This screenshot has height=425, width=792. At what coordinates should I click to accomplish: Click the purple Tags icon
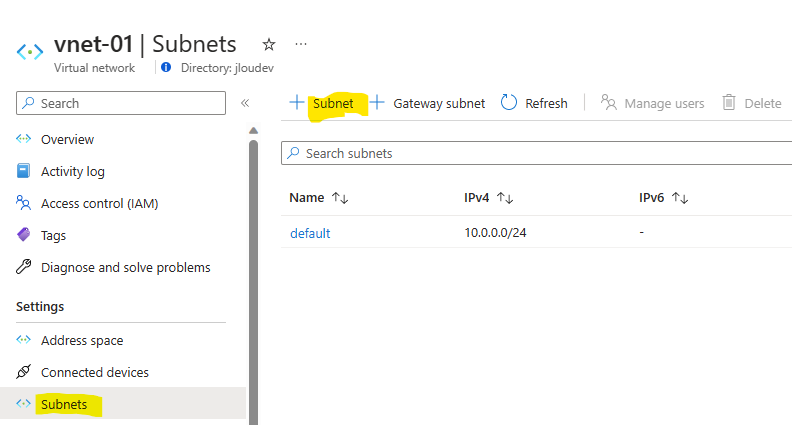click(x=23, y=234)
